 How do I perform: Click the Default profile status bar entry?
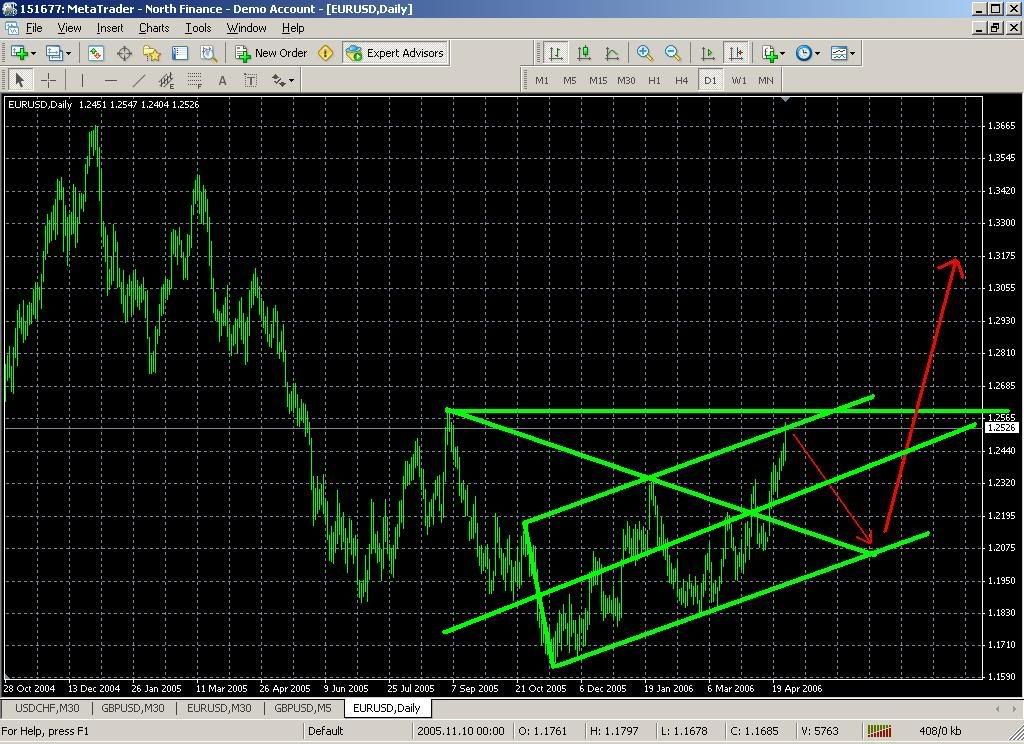325,731
